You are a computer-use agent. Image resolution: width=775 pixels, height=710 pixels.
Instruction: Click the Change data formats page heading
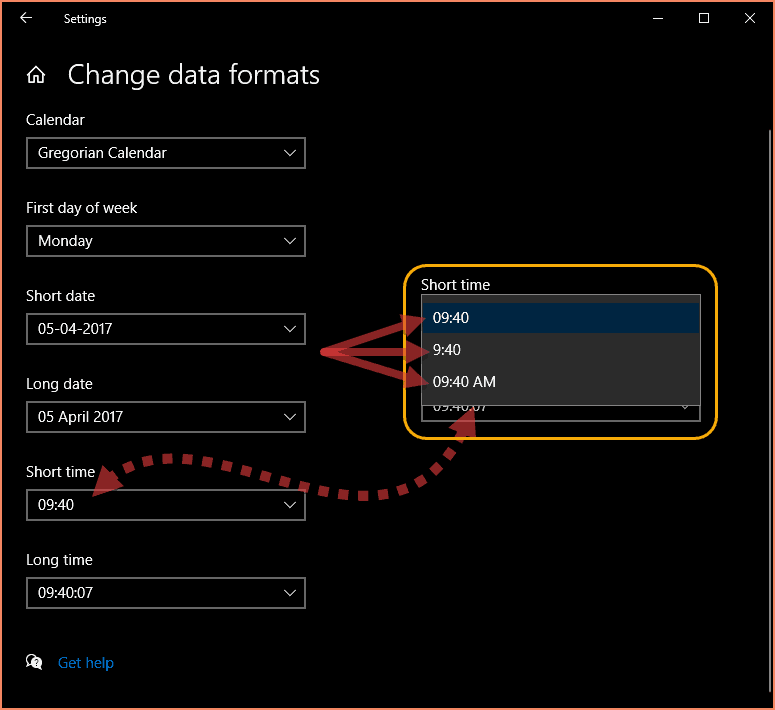193,75
